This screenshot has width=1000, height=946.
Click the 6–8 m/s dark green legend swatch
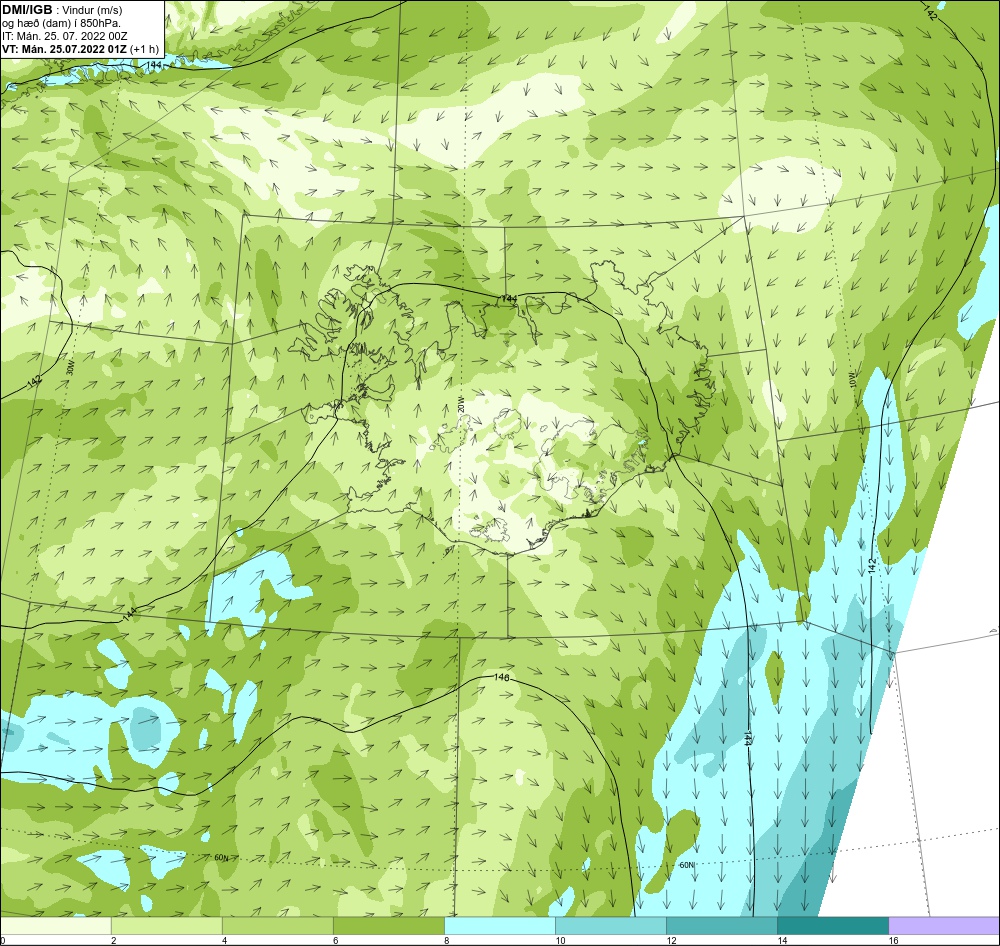click(388, 926)
